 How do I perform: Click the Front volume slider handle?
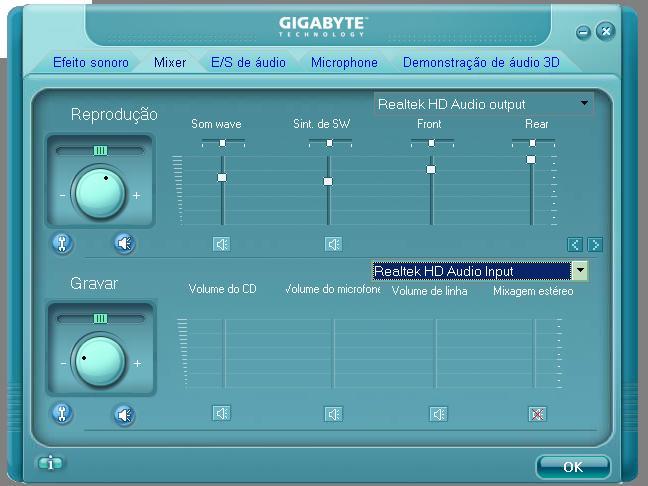click(x=431, y=169)
